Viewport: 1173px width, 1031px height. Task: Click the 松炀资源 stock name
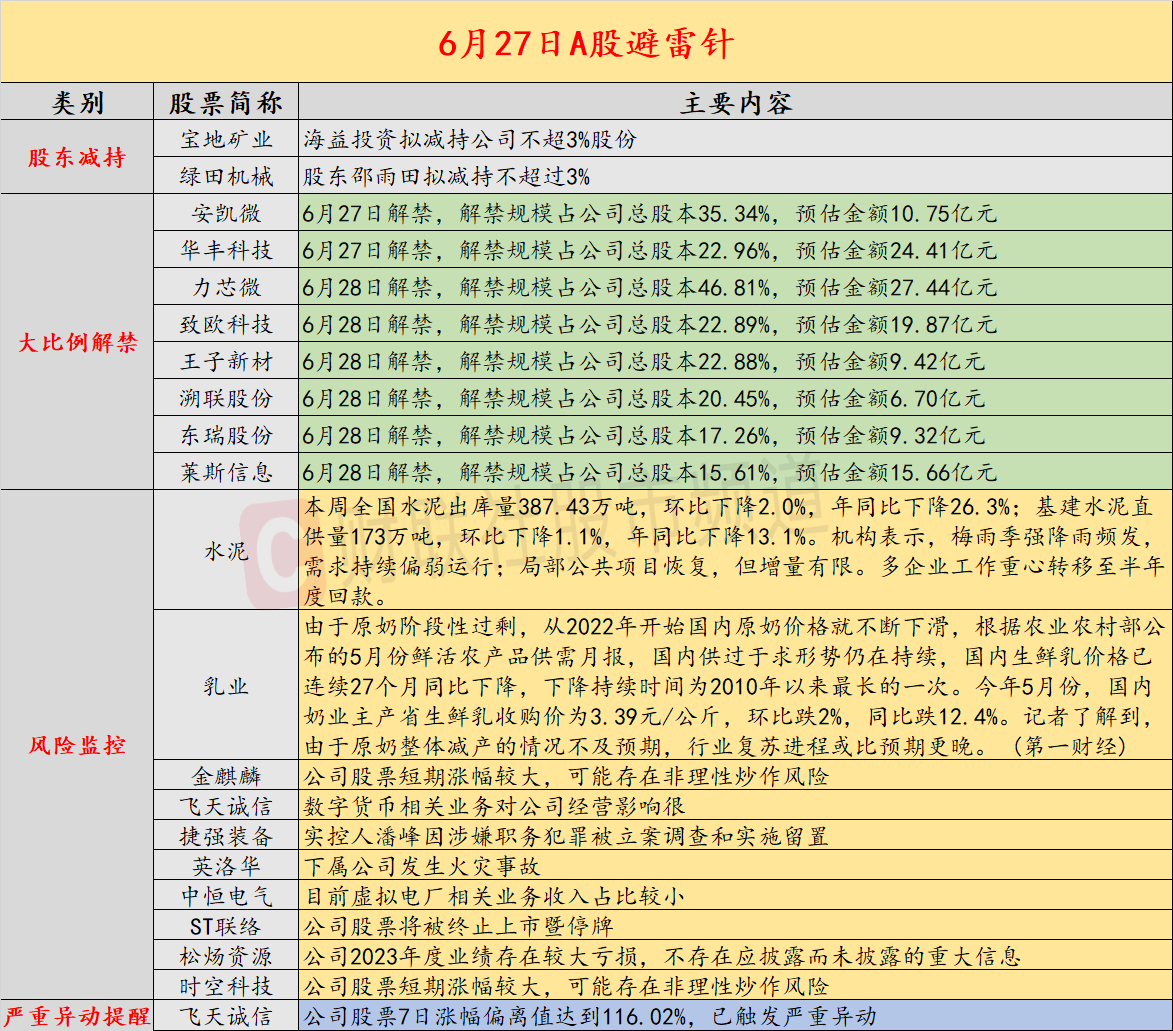[x=226, y=956]
